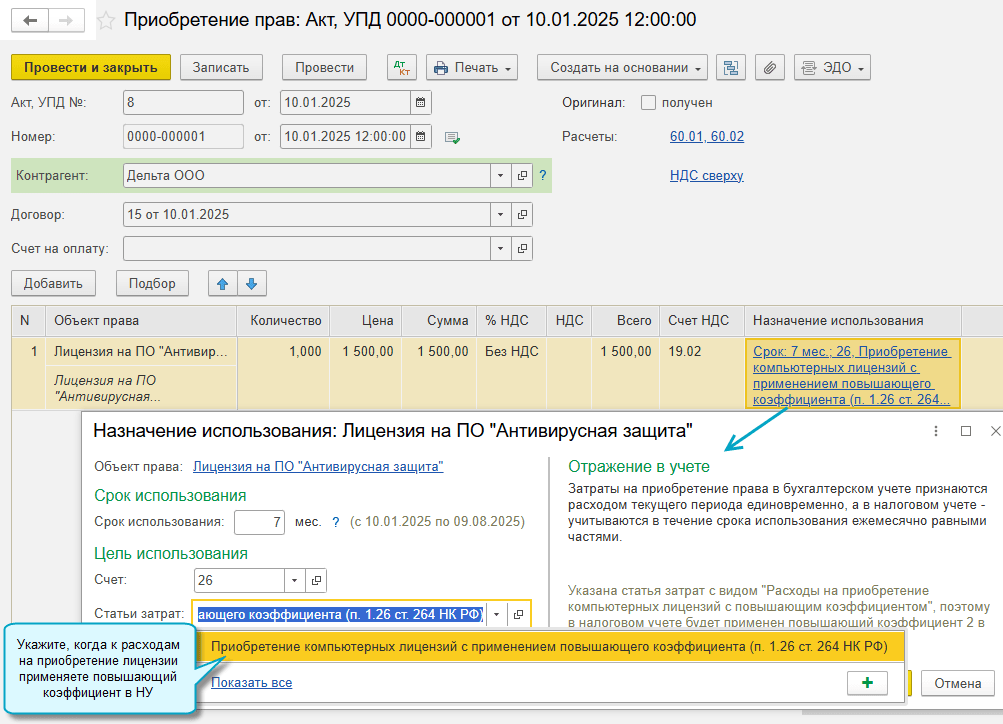This screenshot has width=1003, height=724.
Task: Open Создать на основании menu
Action: [x=623, y=68]
